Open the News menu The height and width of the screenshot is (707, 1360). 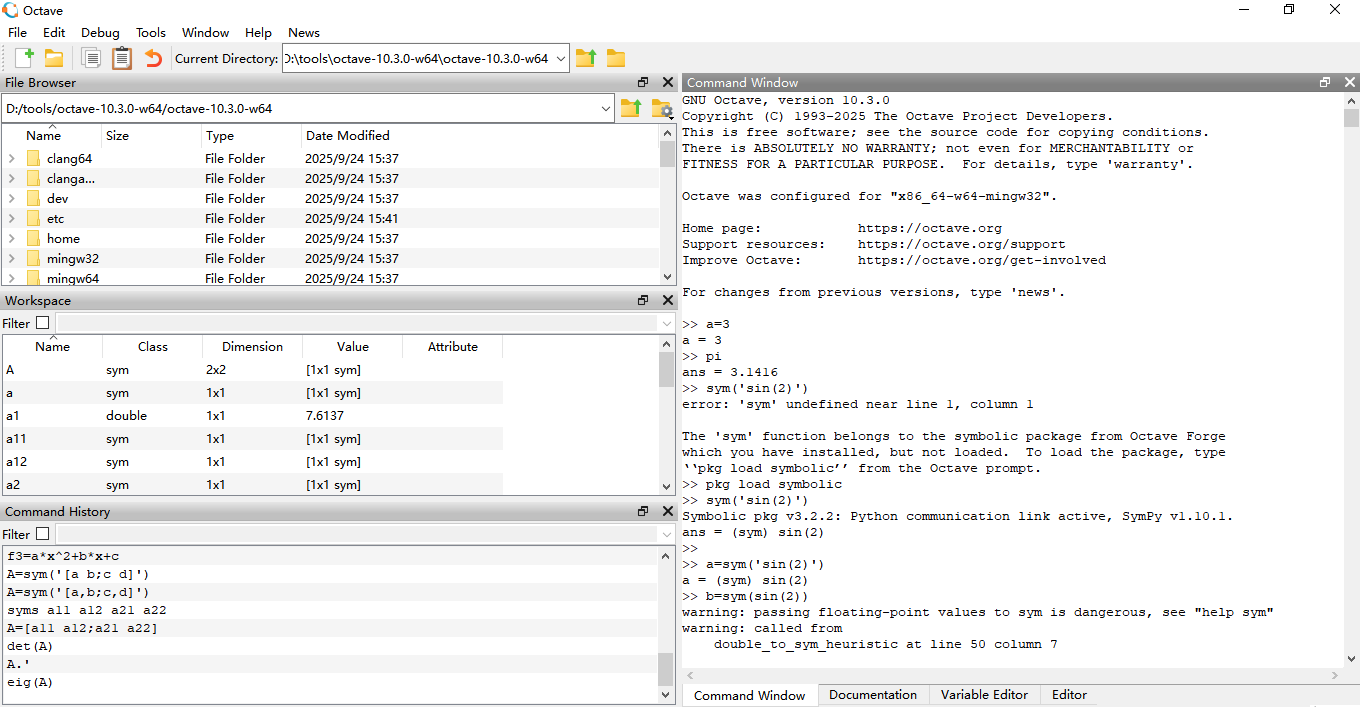[304, 32]
